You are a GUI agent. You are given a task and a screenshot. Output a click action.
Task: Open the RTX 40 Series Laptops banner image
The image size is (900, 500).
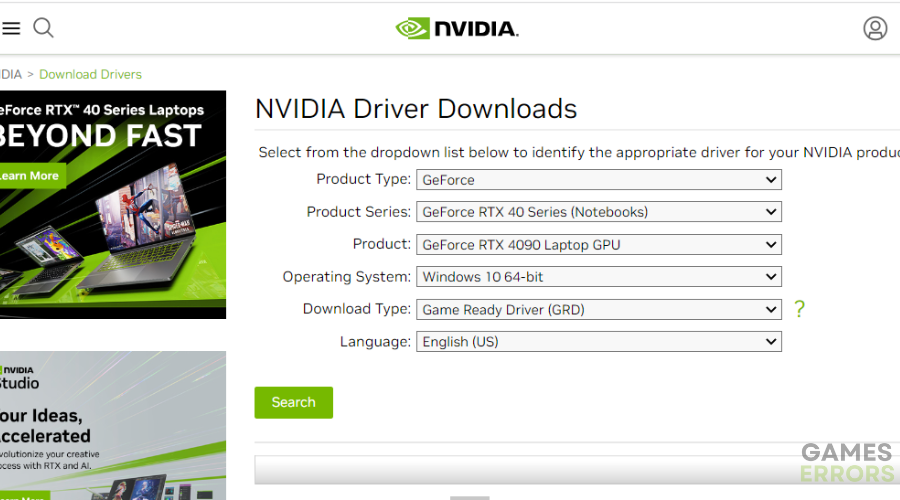point(113,204)
